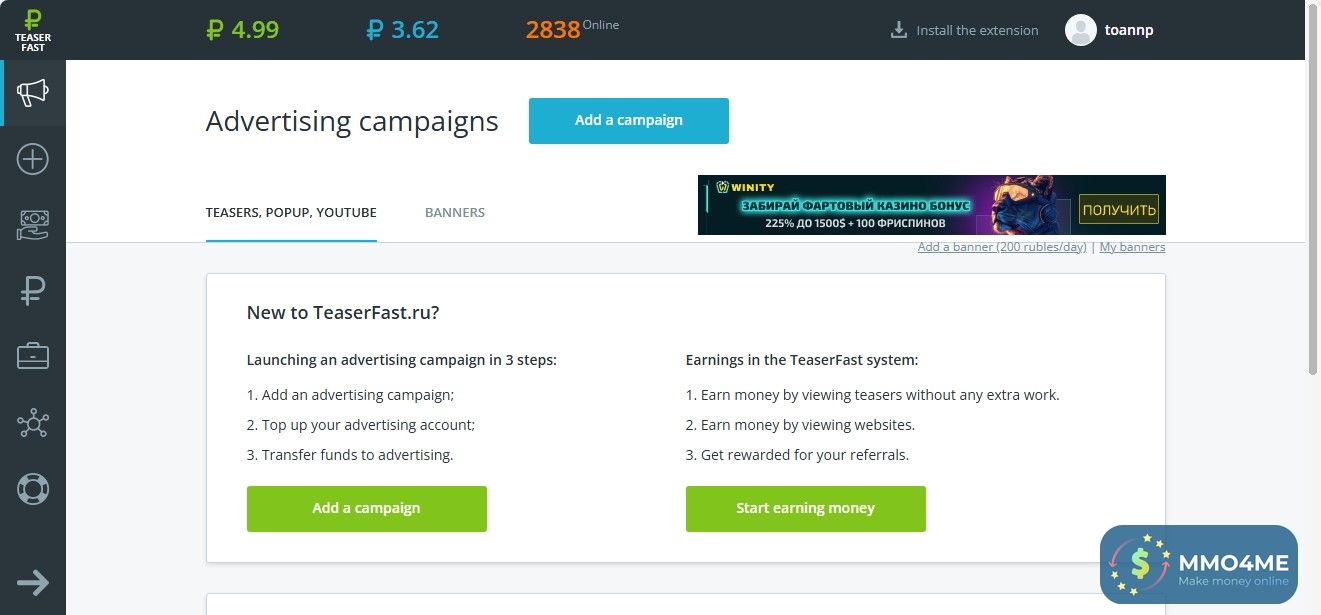The height and width of the screenshot is (615, 1321).
Task: Open the toannp user profile avatar
Action: 1081,30
